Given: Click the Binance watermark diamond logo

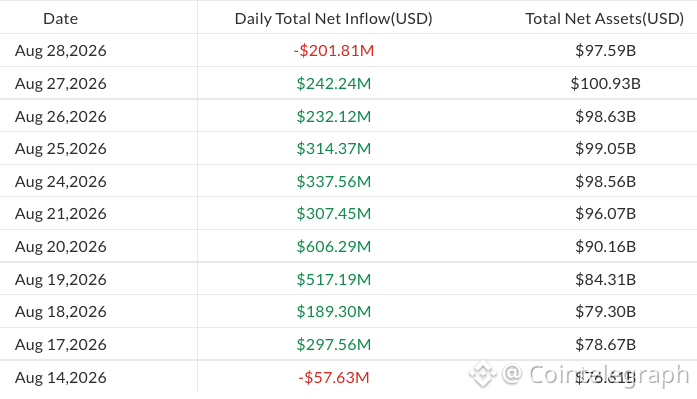Looking at the screenshot, I should [483, 374].
